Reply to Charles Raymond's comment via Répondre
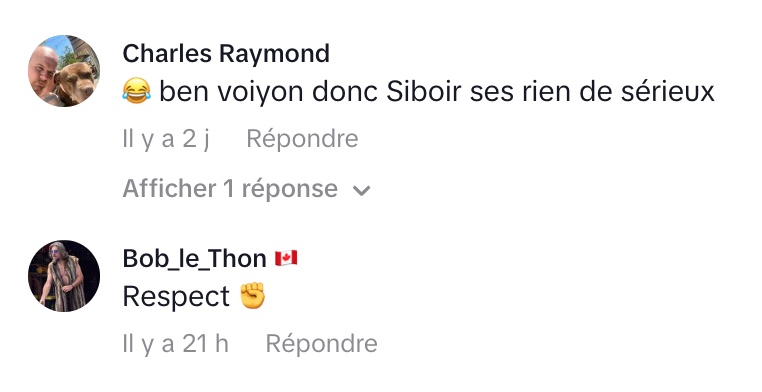The width and height of the screenshot is (762, 392). click(302, 139)
